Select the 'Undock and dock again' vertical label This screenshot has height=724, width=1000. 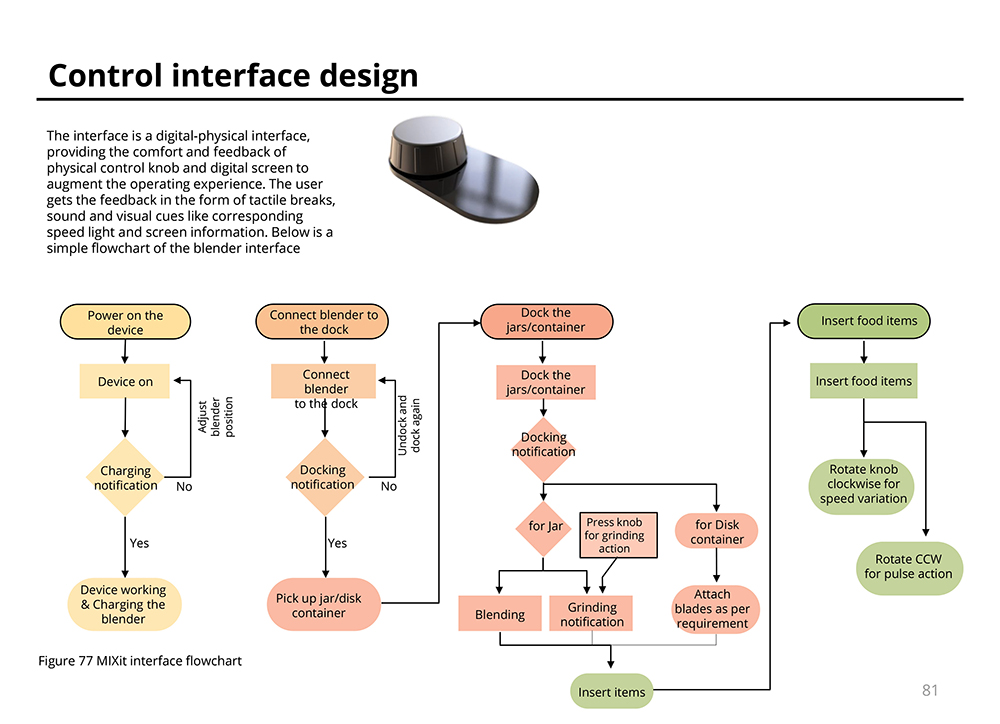click(409, 425)
